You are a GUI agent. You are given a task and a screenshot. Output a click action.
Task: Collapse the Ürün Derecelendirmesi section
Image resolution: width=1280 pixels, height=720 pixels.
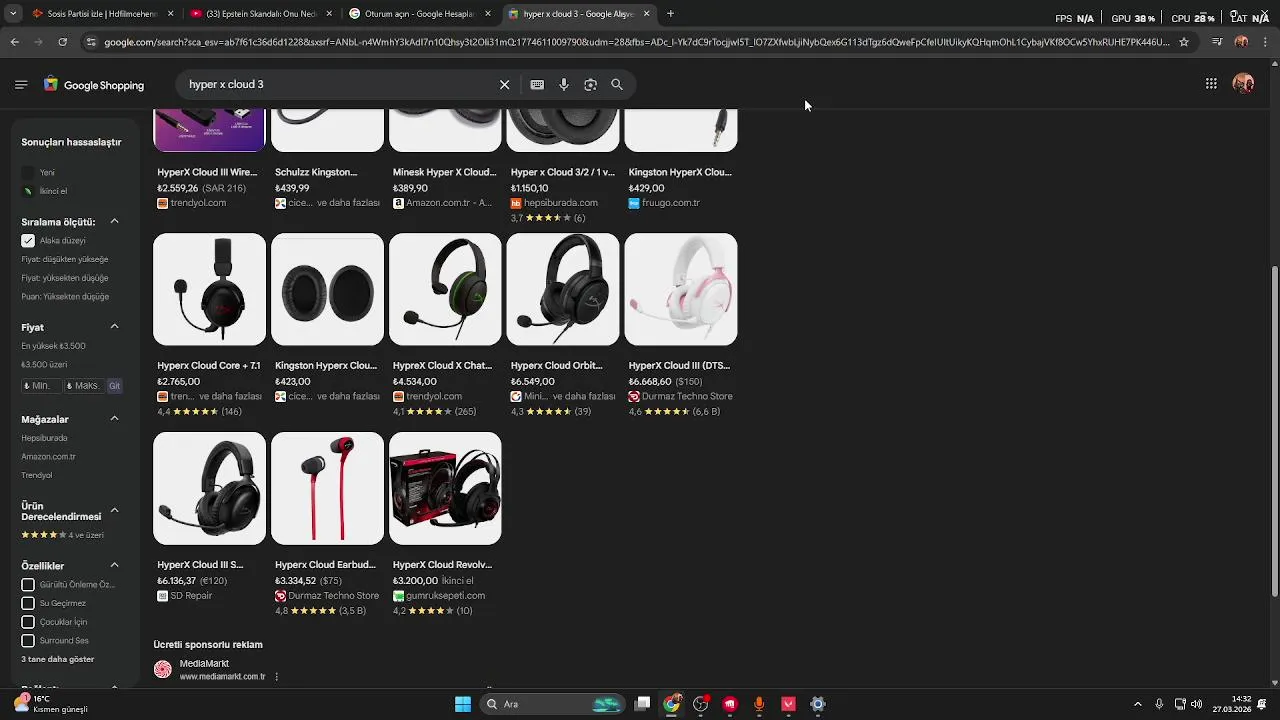(x=114, y=511)
